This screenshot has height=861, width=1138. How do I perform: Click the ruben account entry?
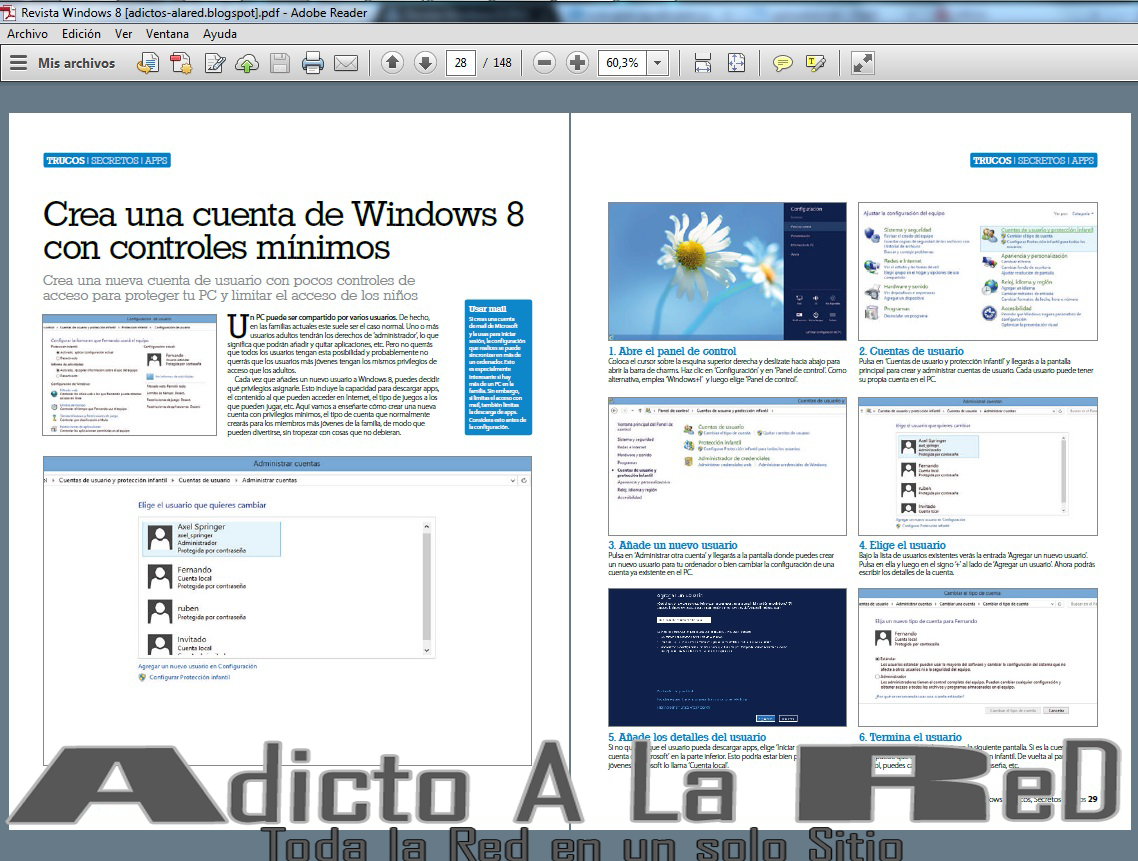point(196,612)
